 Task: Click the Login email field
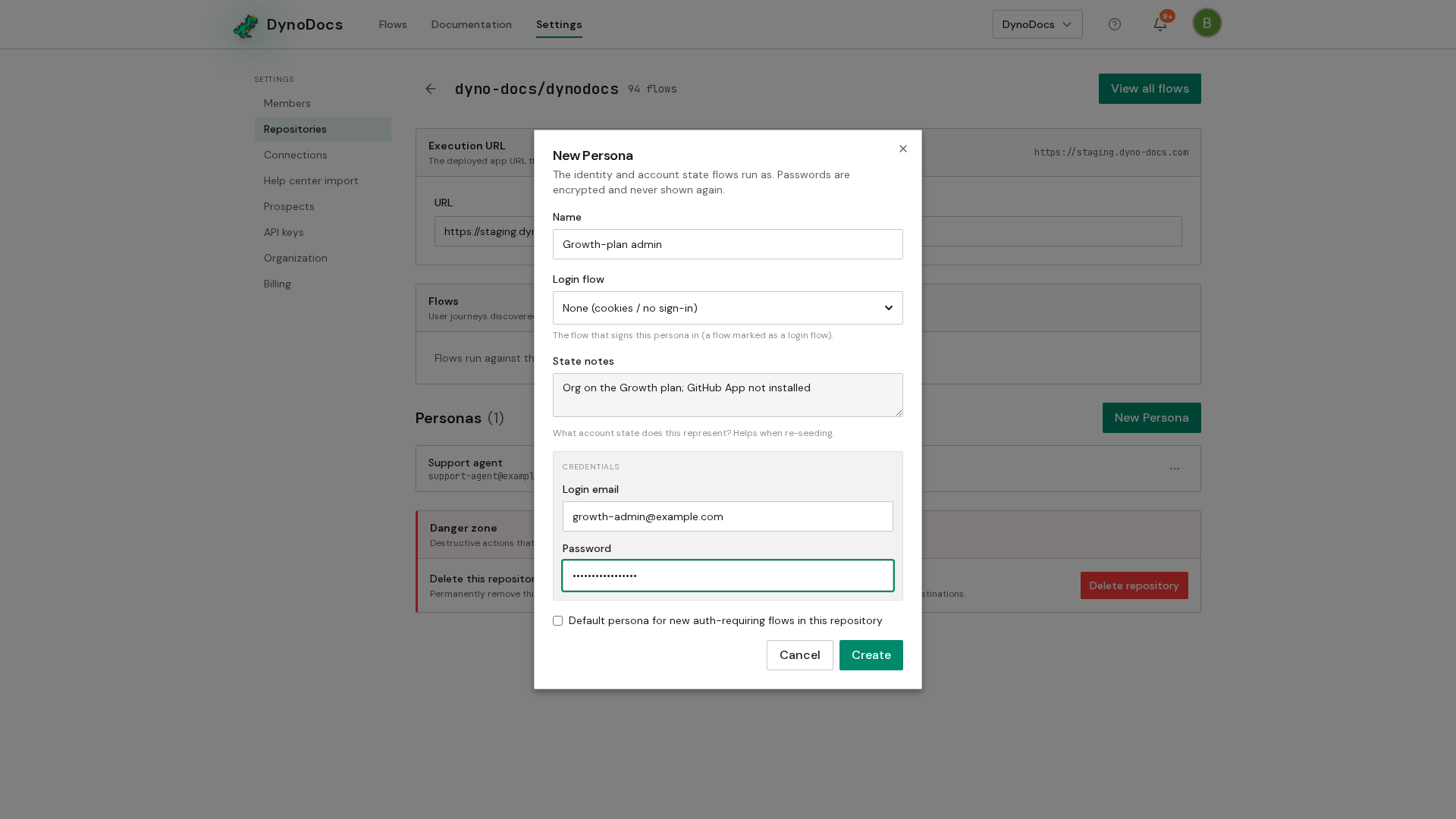pyautogui.click(x=727, y=516)
